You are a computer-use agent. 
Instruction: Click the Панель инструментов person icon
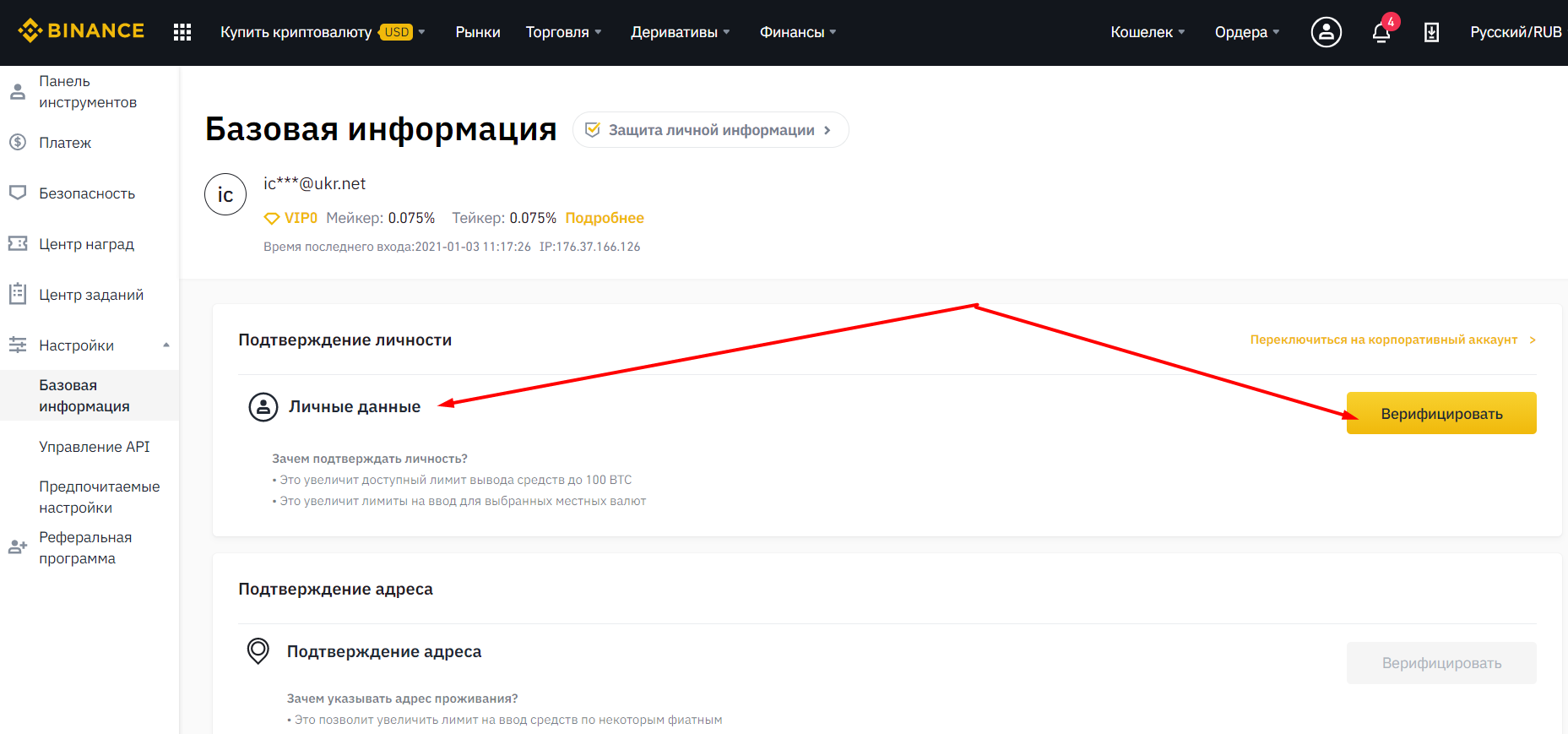tap(18, 91)
